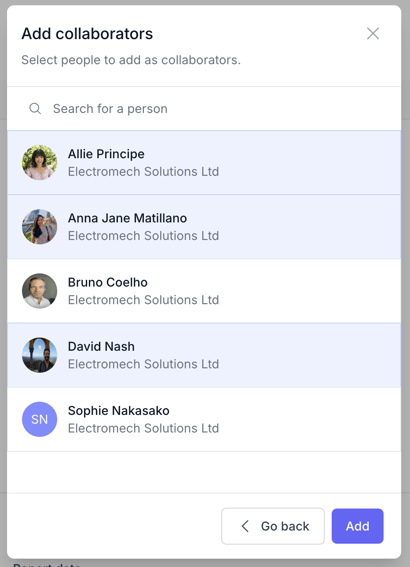Click David Nash's avatar photo
This screenshot has width=410, height=567.
tap(39, 355)
